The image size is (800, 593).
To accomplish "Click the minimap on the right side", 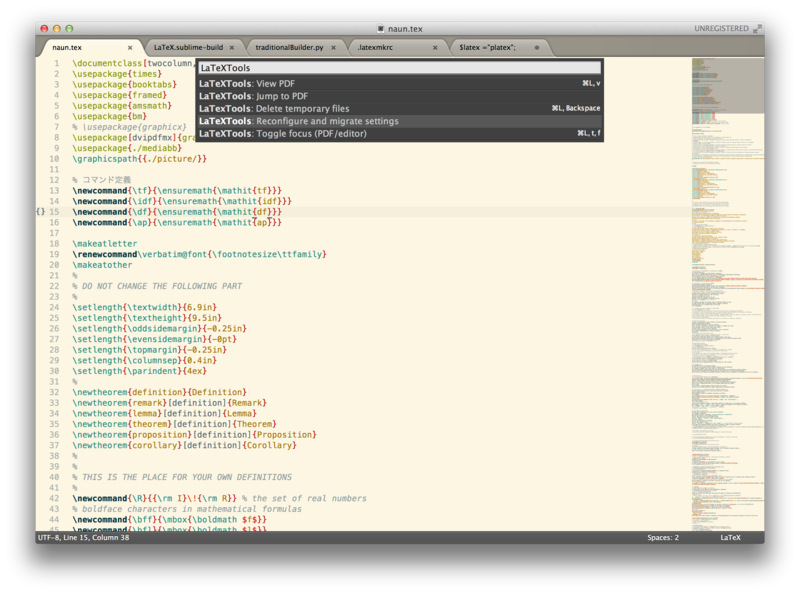I will (x=728, y=293).
